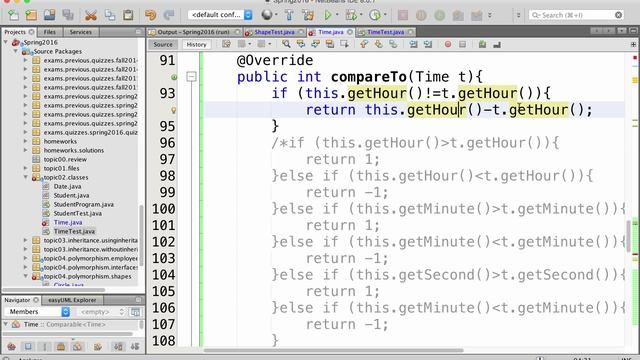
Task: Click the Comment icon in editor toolbar
Action: (482, 44)
